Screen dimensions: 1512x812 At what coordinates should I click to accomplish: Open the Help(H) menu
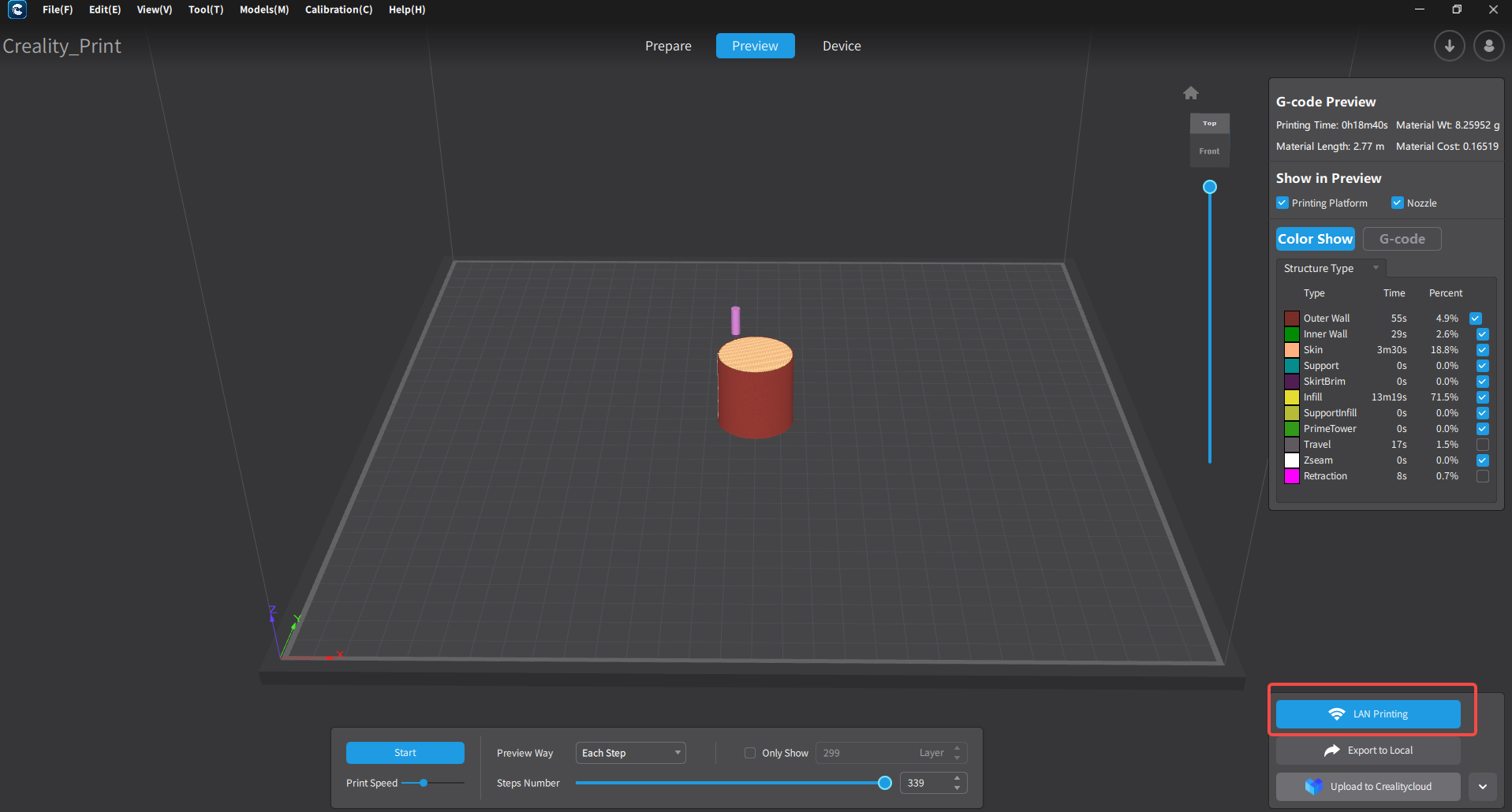click(407, 9)
